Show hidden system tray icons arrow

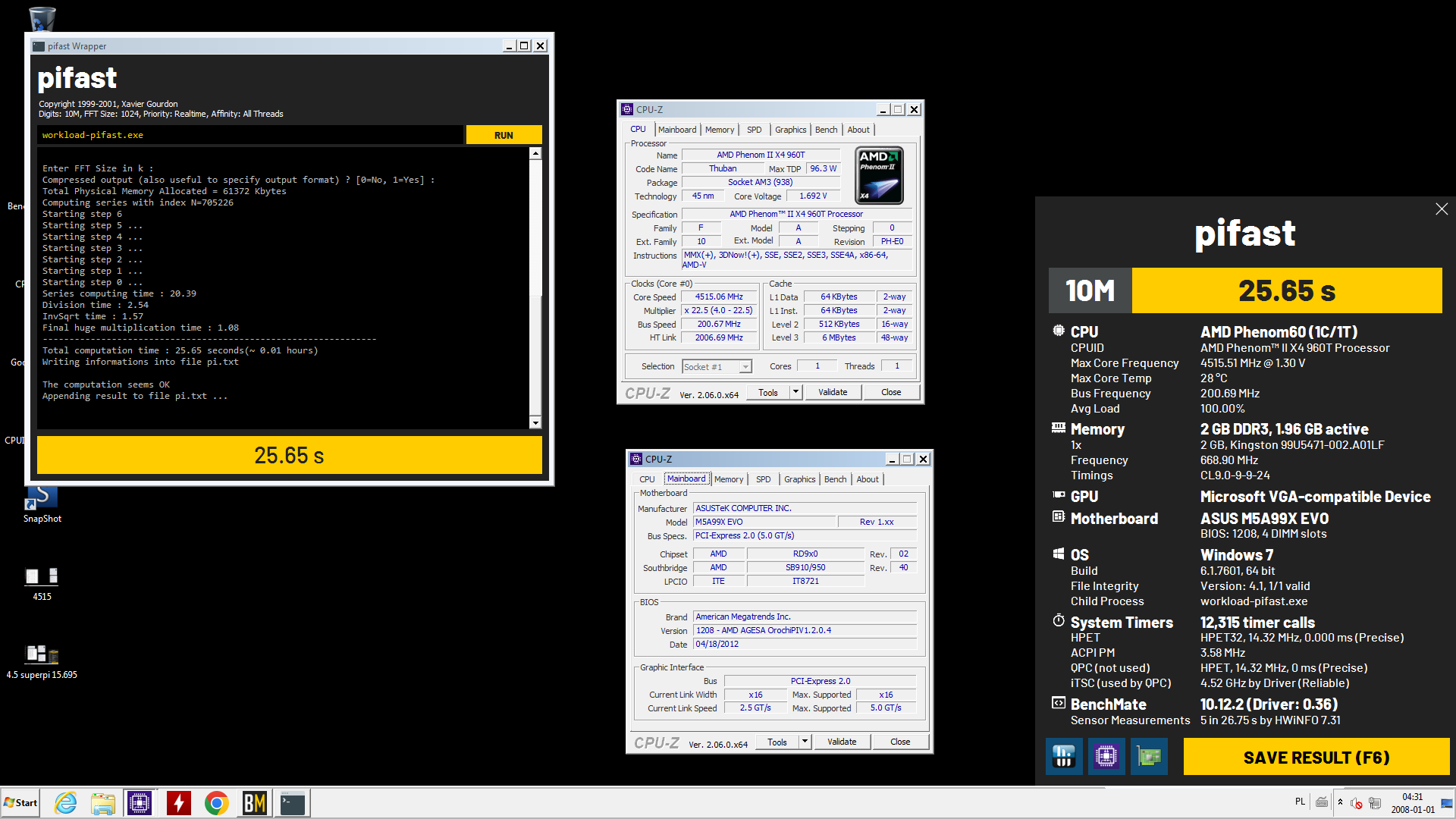click(1340, 802)
